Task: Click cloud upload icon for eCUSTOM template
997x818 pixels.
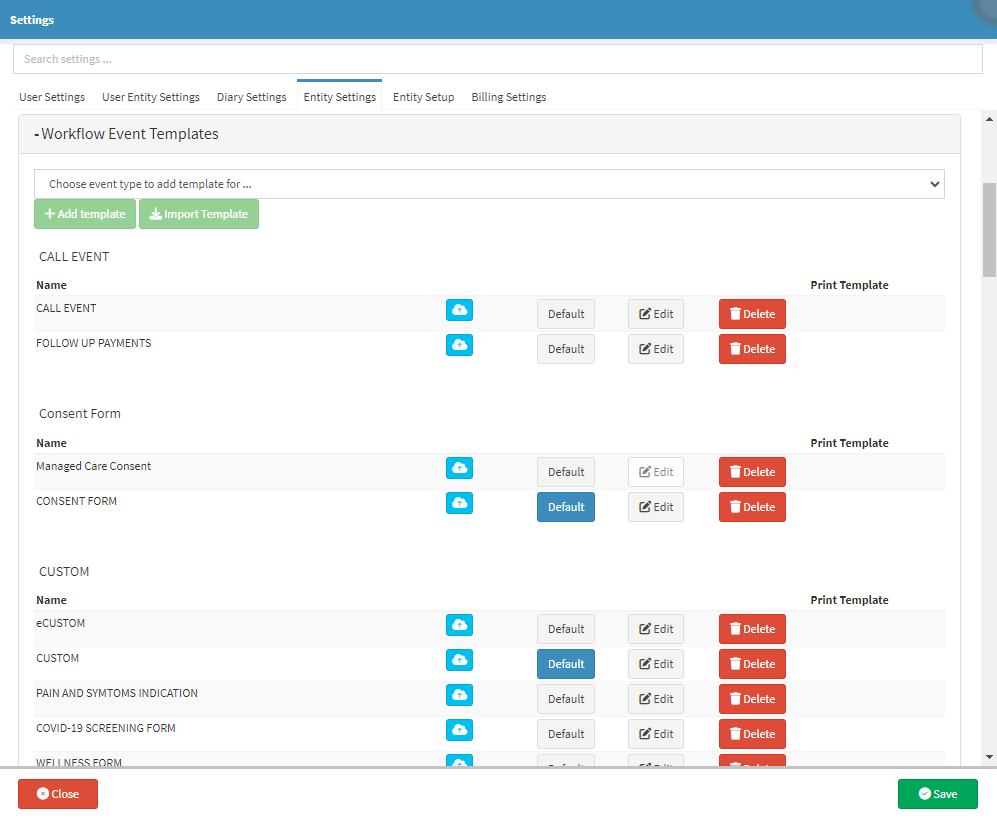Action: 459,625
